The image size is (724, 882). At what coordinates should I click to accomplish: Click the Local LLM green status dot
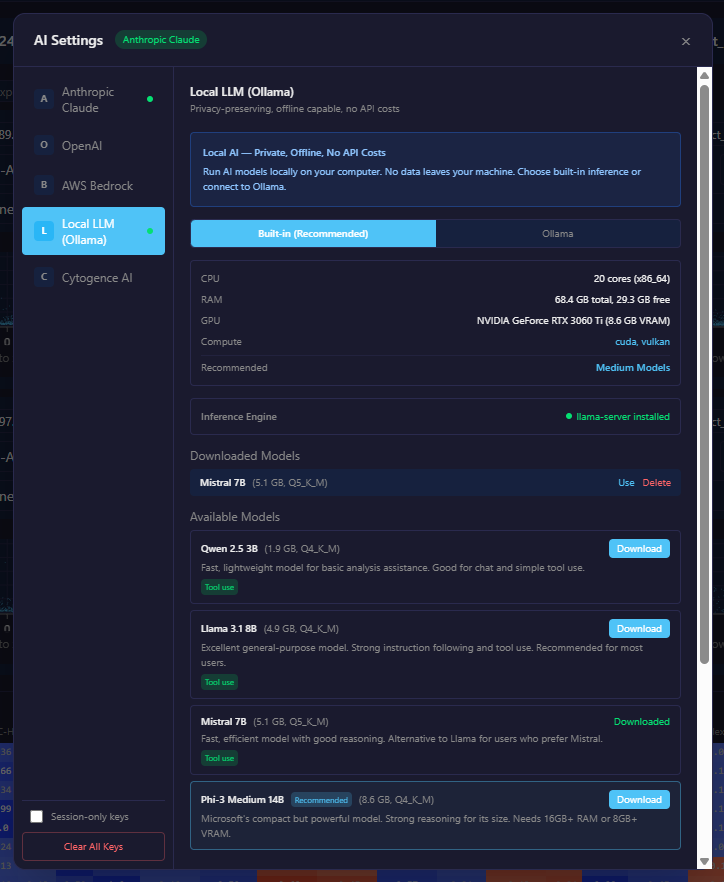150,231
